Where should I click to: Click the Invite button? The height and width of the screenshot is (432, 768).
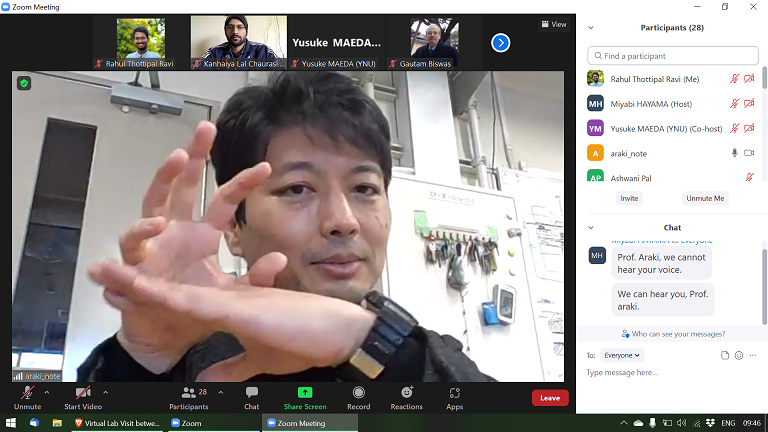point(629,198)
